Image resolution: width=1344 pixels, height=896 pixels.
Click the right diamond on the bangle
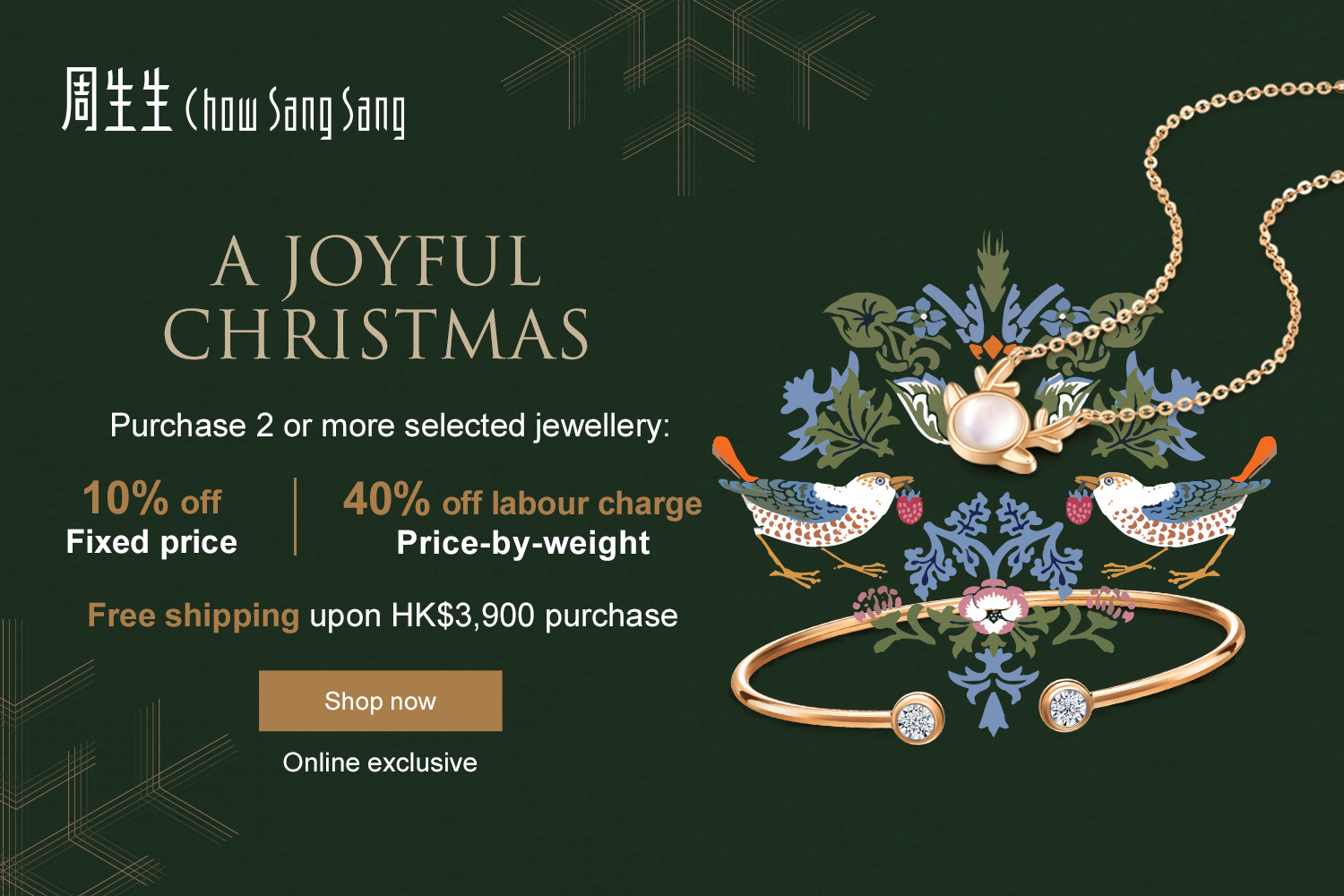[x=1067, y=707]
